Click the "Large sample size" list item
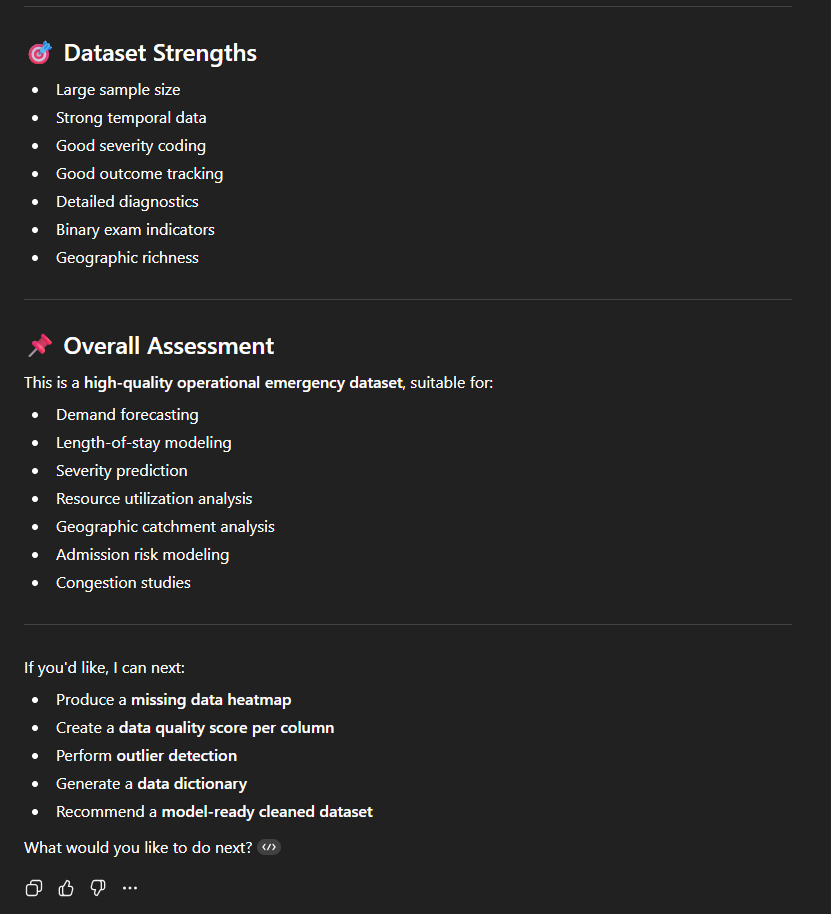Screen dimensions: 831x914 (x=118, y=90)
